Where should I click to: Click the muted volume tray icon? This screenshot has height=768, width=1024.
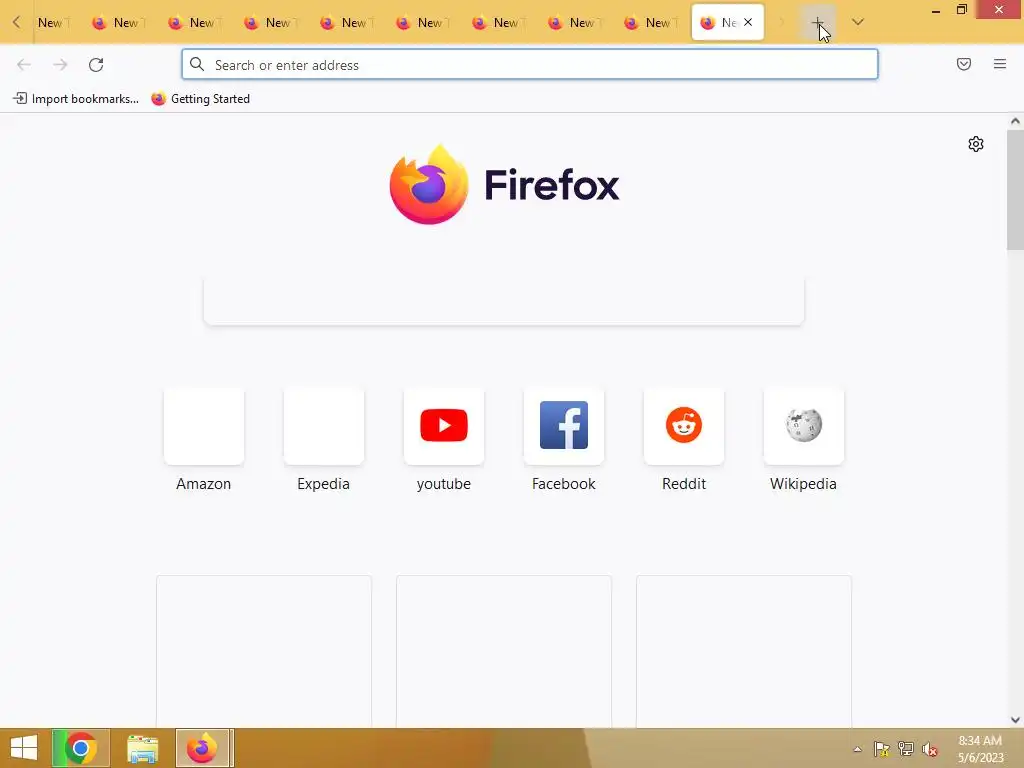930,749
